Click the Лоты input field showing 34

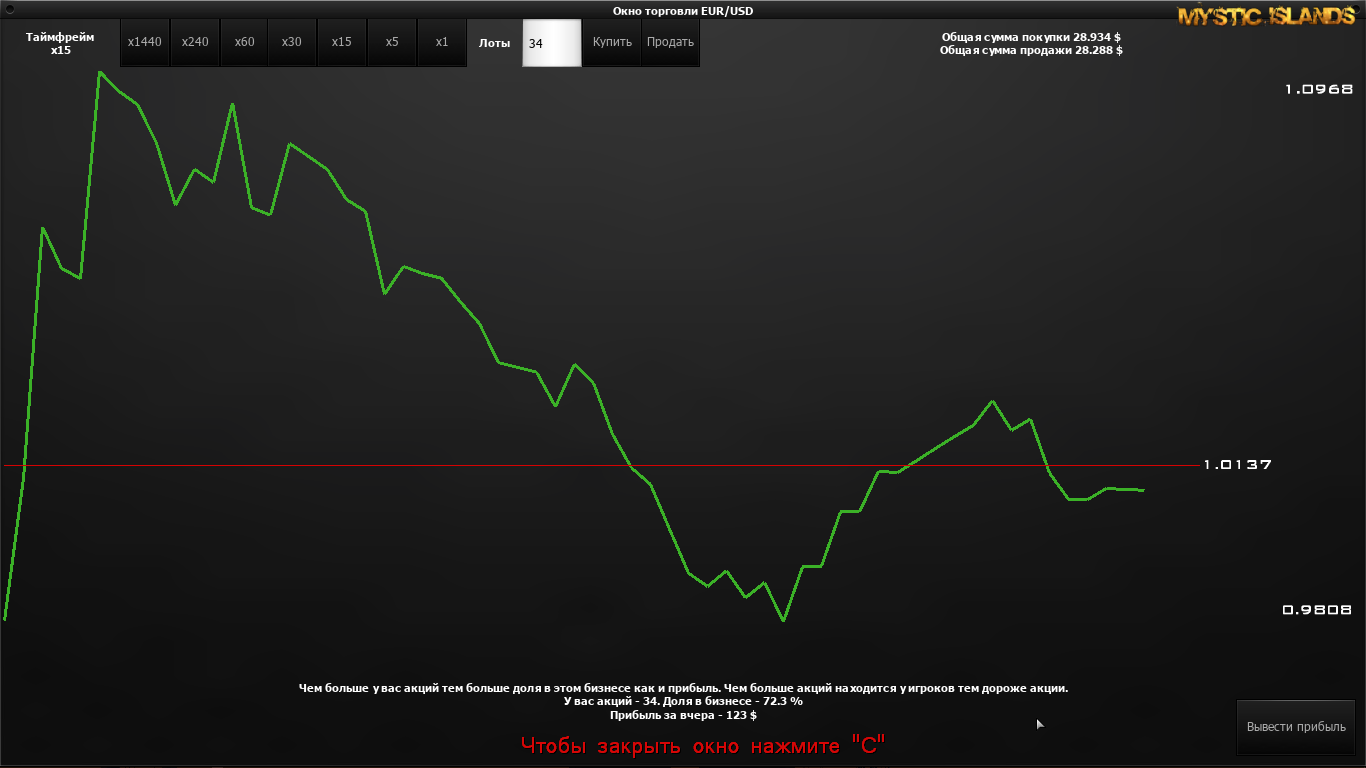tap(552, 43)
